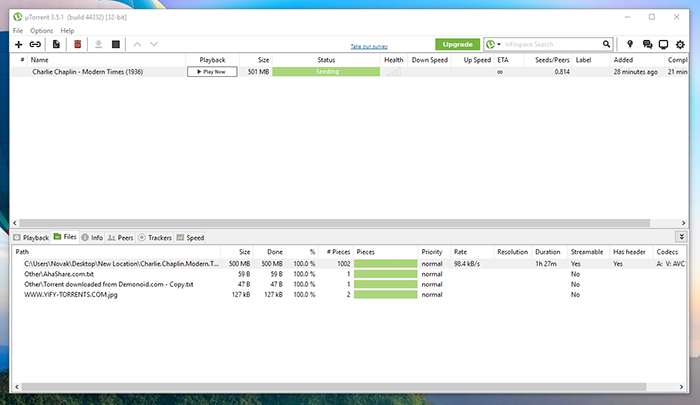Click the lightbulb tips icon

[x=630, y=44]
